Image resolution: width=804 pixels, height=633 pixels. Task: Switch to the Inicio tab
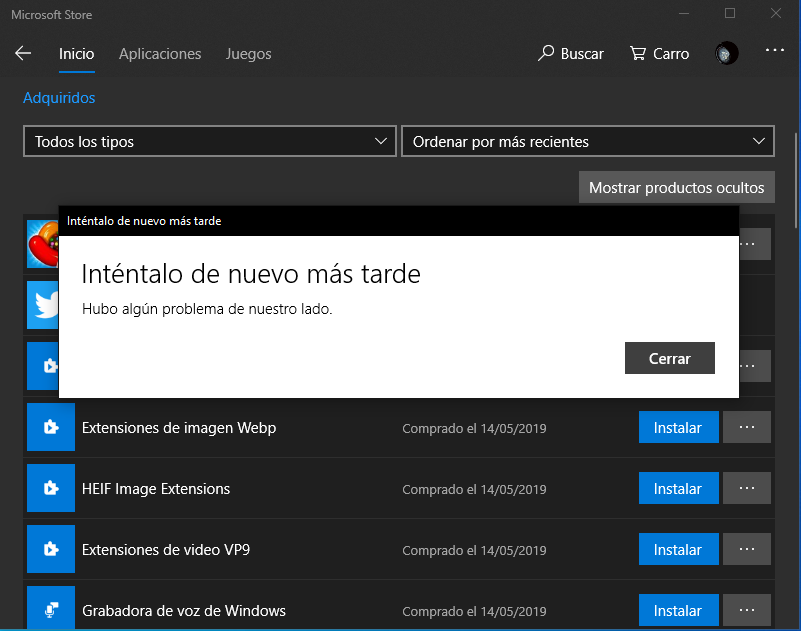76,54
